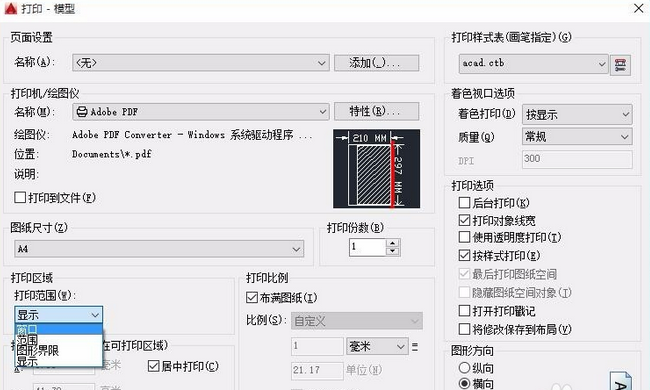Viewport: 650px width, 390px height.
Task: Decrease the number of copies
Action: (393, 251)
